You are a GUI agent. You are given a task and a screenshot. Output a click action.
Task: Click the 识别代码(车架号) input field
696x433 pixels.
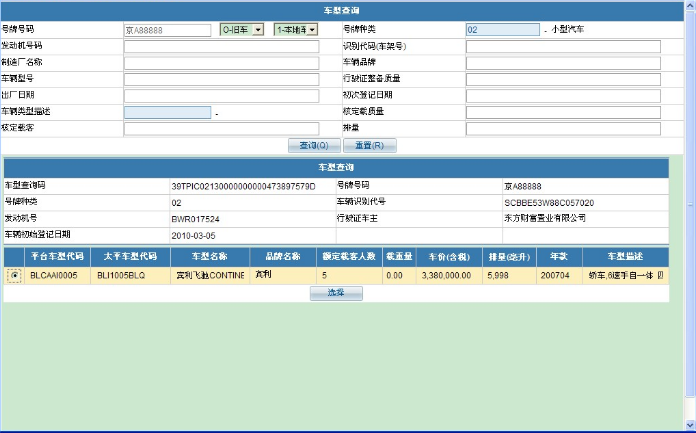pyautogui.click(x=563, y=46)
